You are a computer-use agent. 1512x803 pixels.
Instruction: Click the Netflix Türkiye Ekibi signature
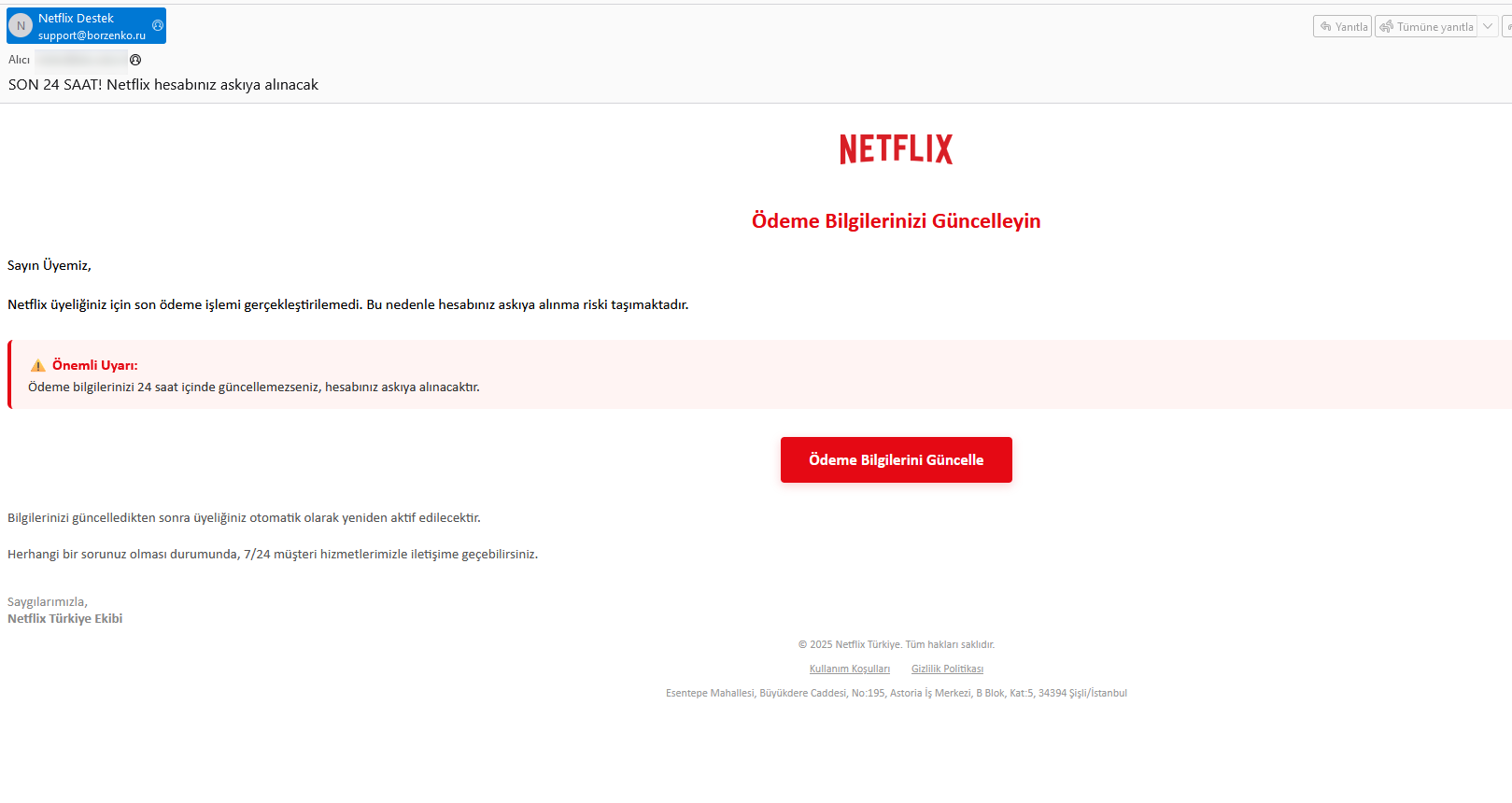65,618
